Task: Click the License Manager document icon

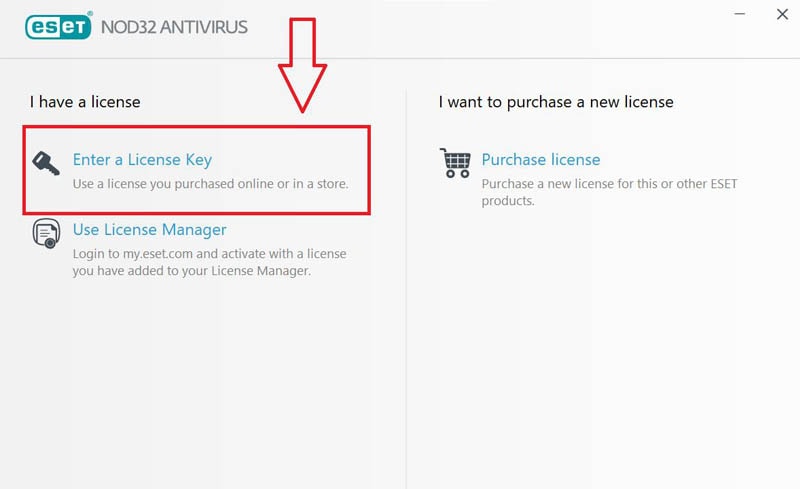Action: [46, 233]
